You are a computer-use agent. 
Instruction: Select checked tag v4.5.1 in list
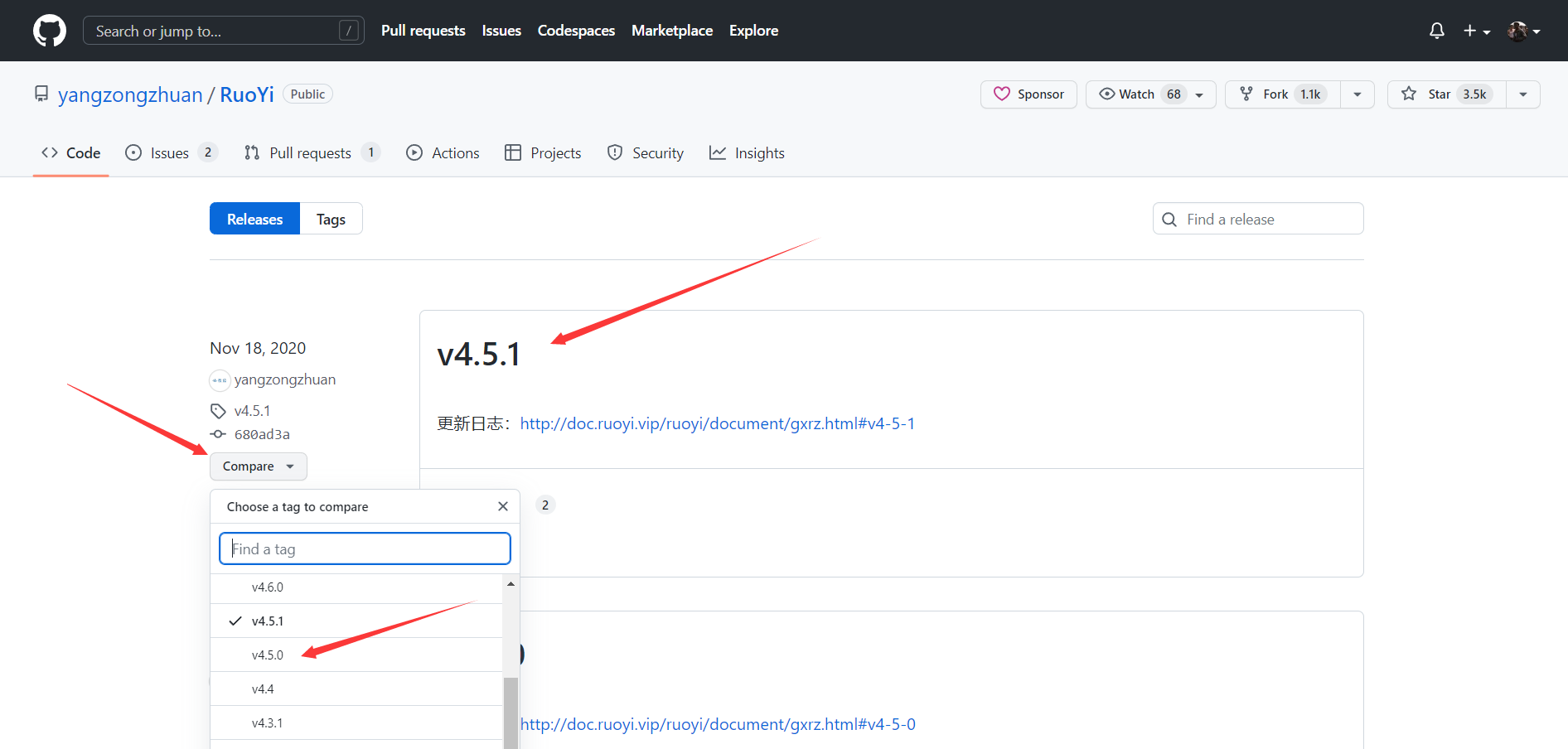pyautogui.click(x=356, y=621)
